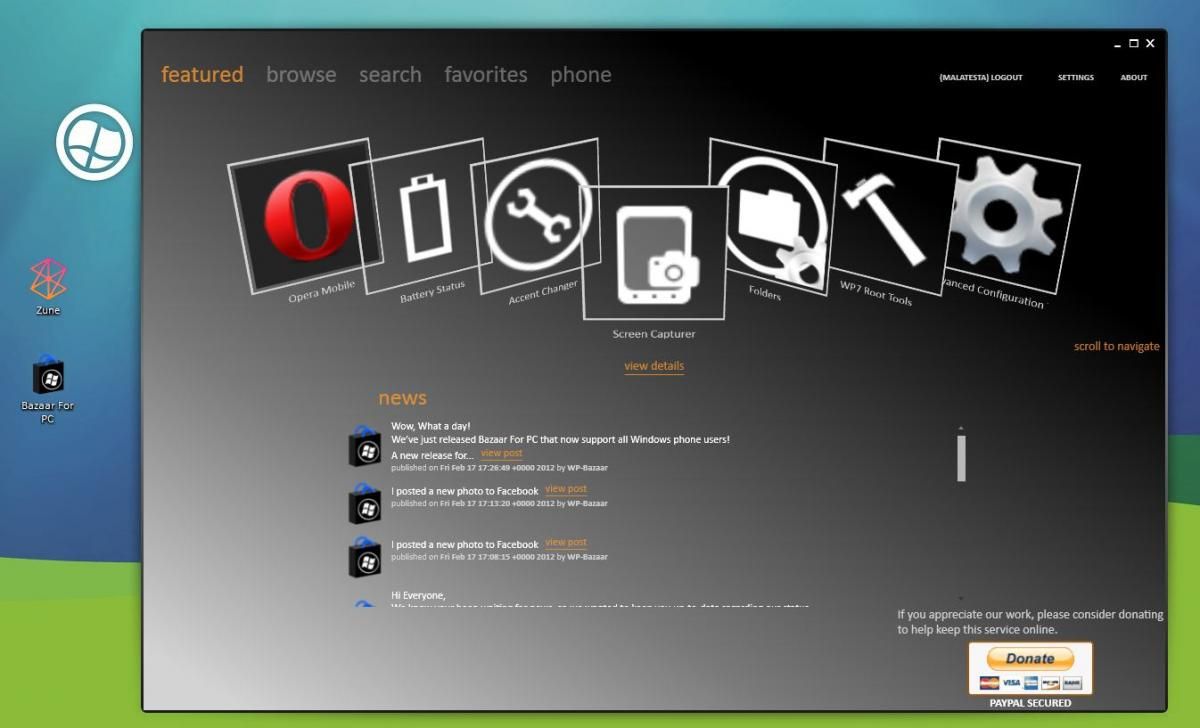Go to the favorites tab
Viewport: 1200px width, 728px height.
(486, 74)
